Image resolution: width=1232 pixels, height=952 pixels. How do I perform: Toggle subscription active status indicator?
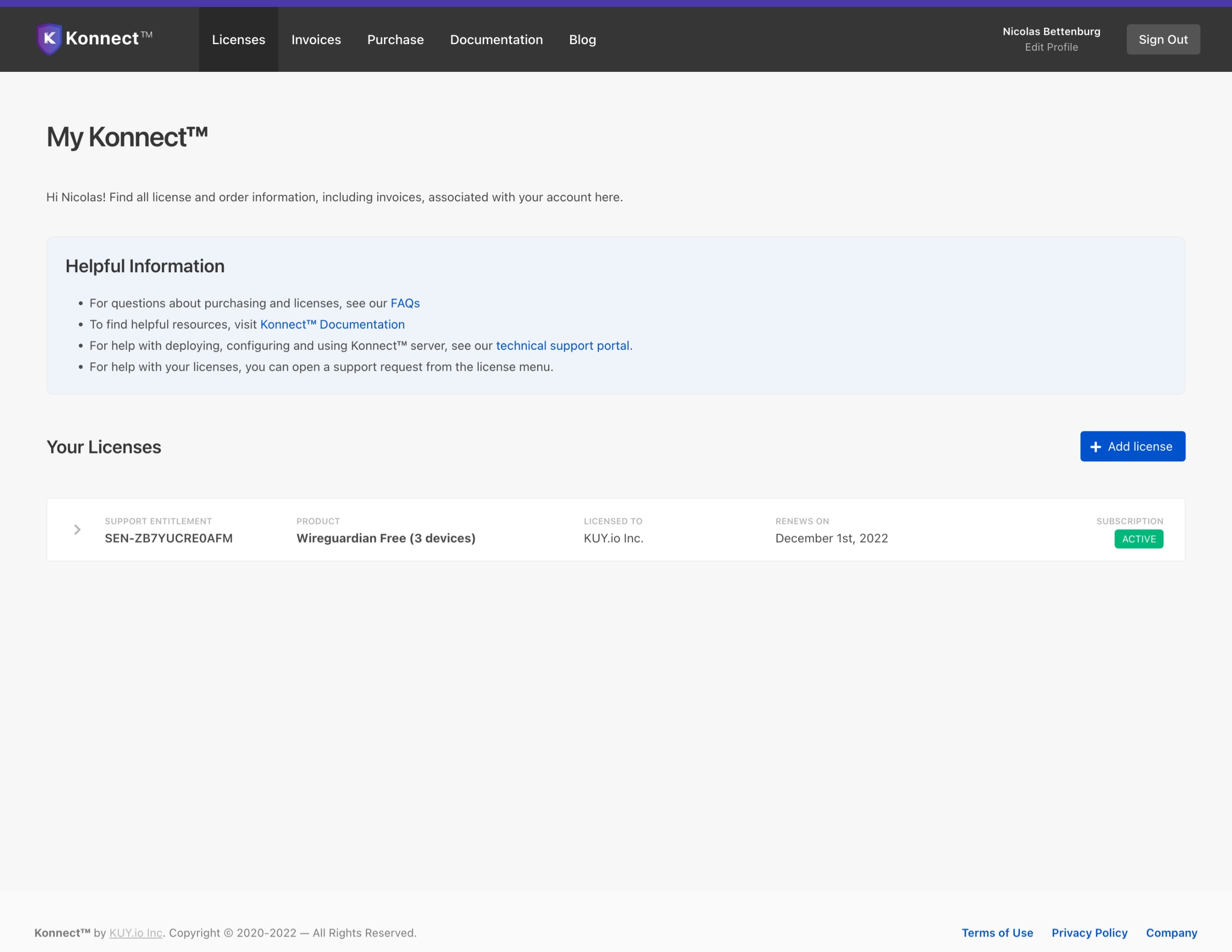[1139, 538]
